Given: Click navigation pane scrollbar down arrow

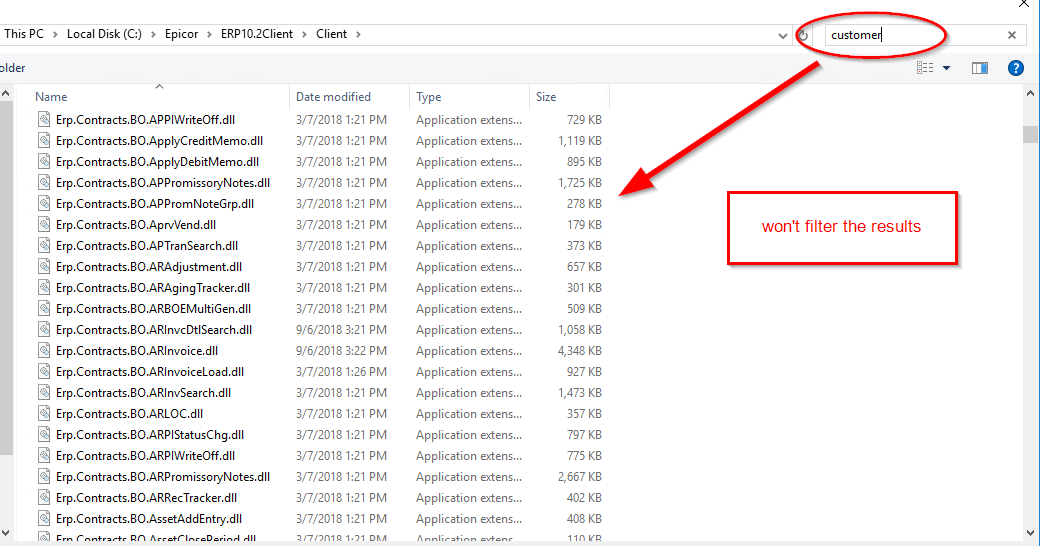Looking at the screenshot, I should coord(5,532).
